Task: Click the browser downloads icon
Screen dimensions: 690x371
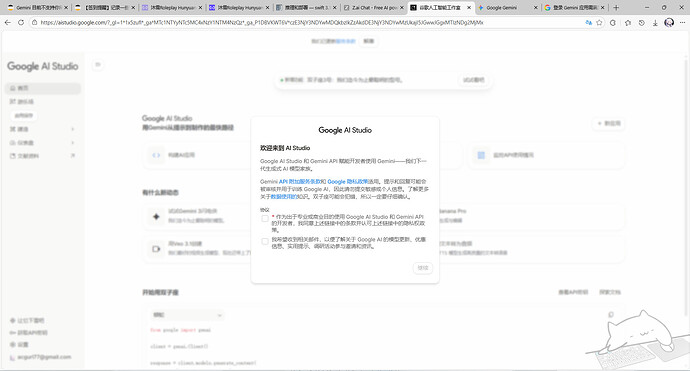Action: point(655,22)
